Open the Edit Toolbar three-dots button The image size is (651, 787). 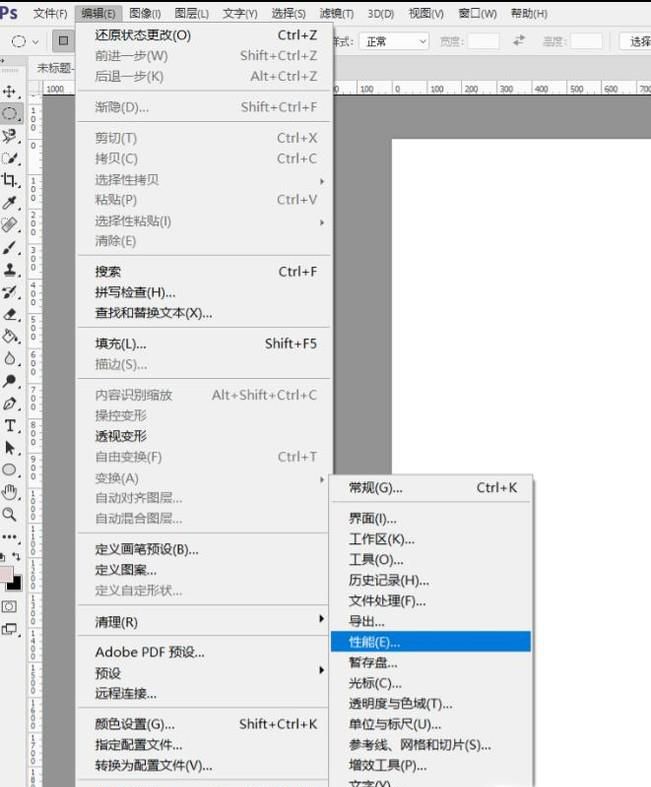click(x=10, y=537)
